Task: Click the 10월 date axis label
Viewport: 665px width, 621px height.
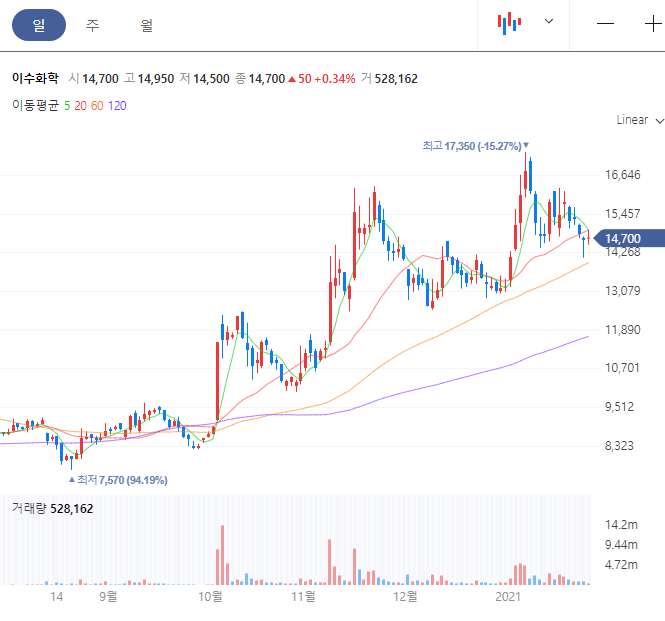Action: tap(210, 596)
